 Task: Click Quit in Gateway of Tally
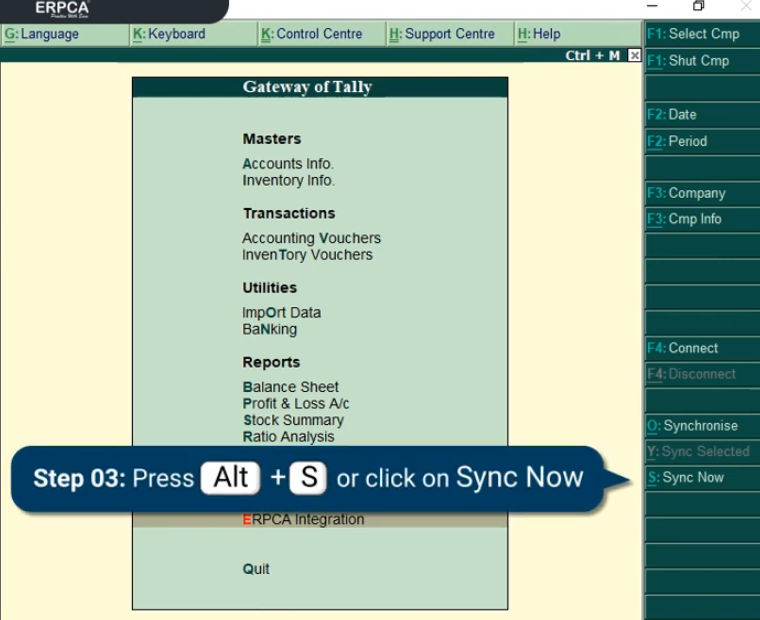pyautogui.click(x=256, y=569)
